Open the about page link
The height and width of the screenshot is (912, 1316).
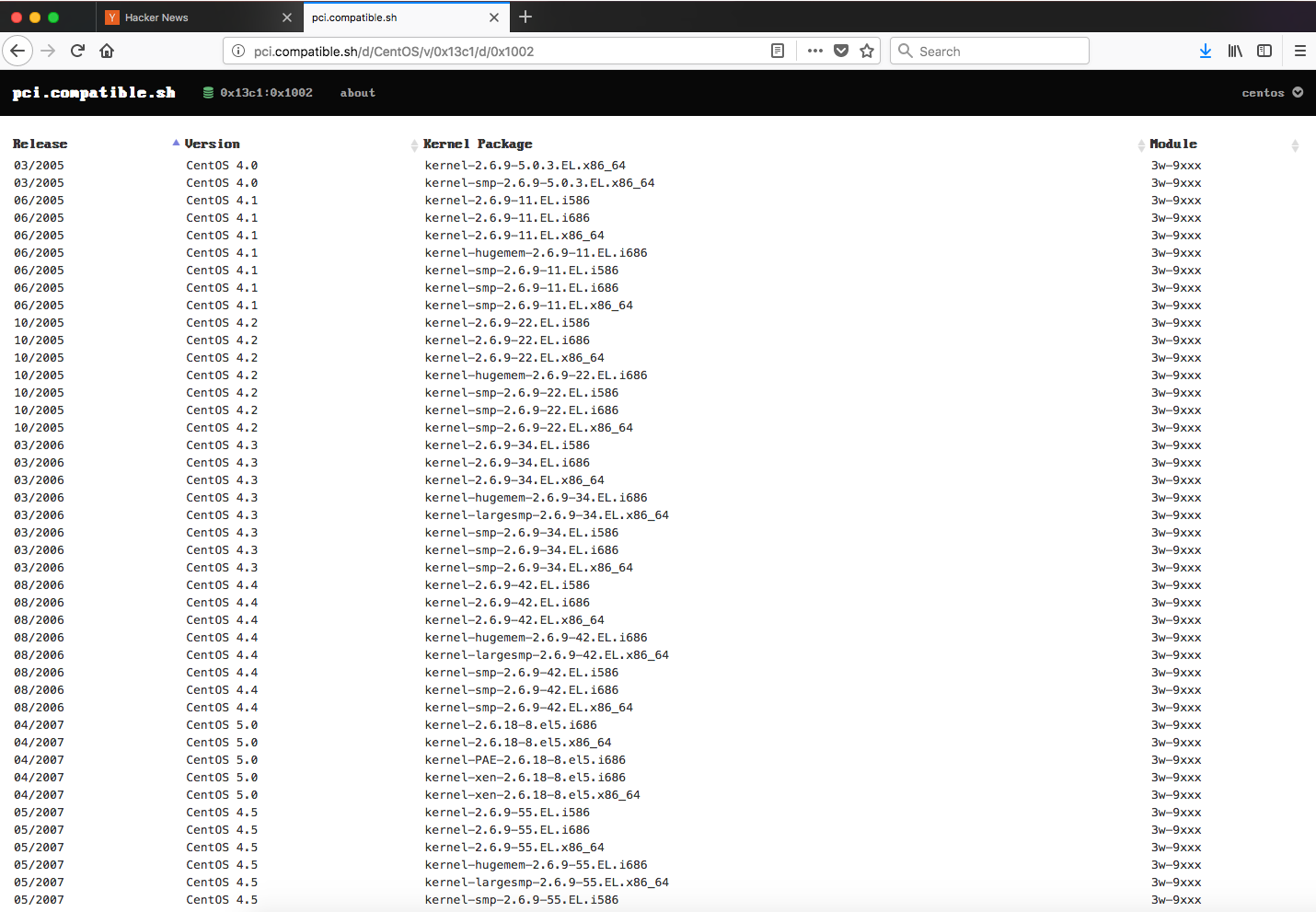[x=357, y=93]
